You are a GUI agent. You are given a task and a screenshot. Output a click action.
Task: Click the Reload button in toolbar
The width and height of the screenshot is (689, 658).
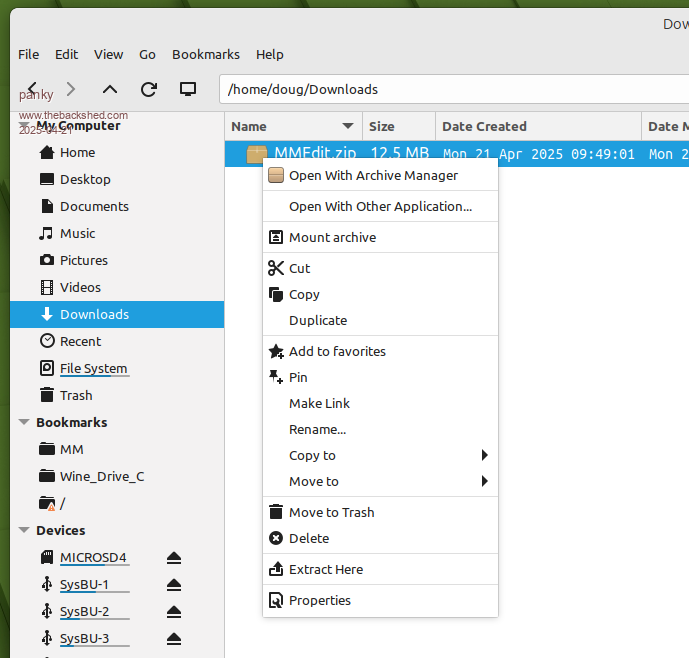coord(149,89)
